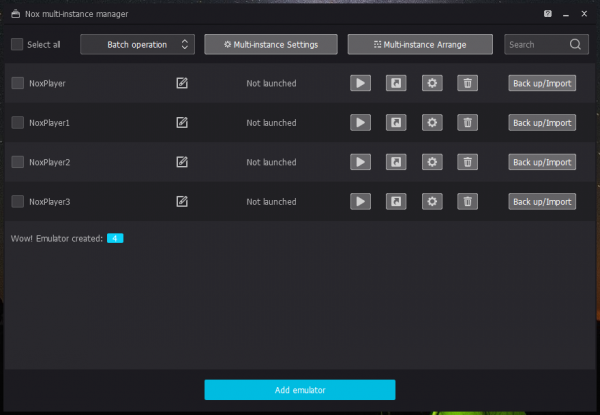Select the NoxPlayer3 checkbox
Screen dimensions: 600x415
tap(17, 201)
